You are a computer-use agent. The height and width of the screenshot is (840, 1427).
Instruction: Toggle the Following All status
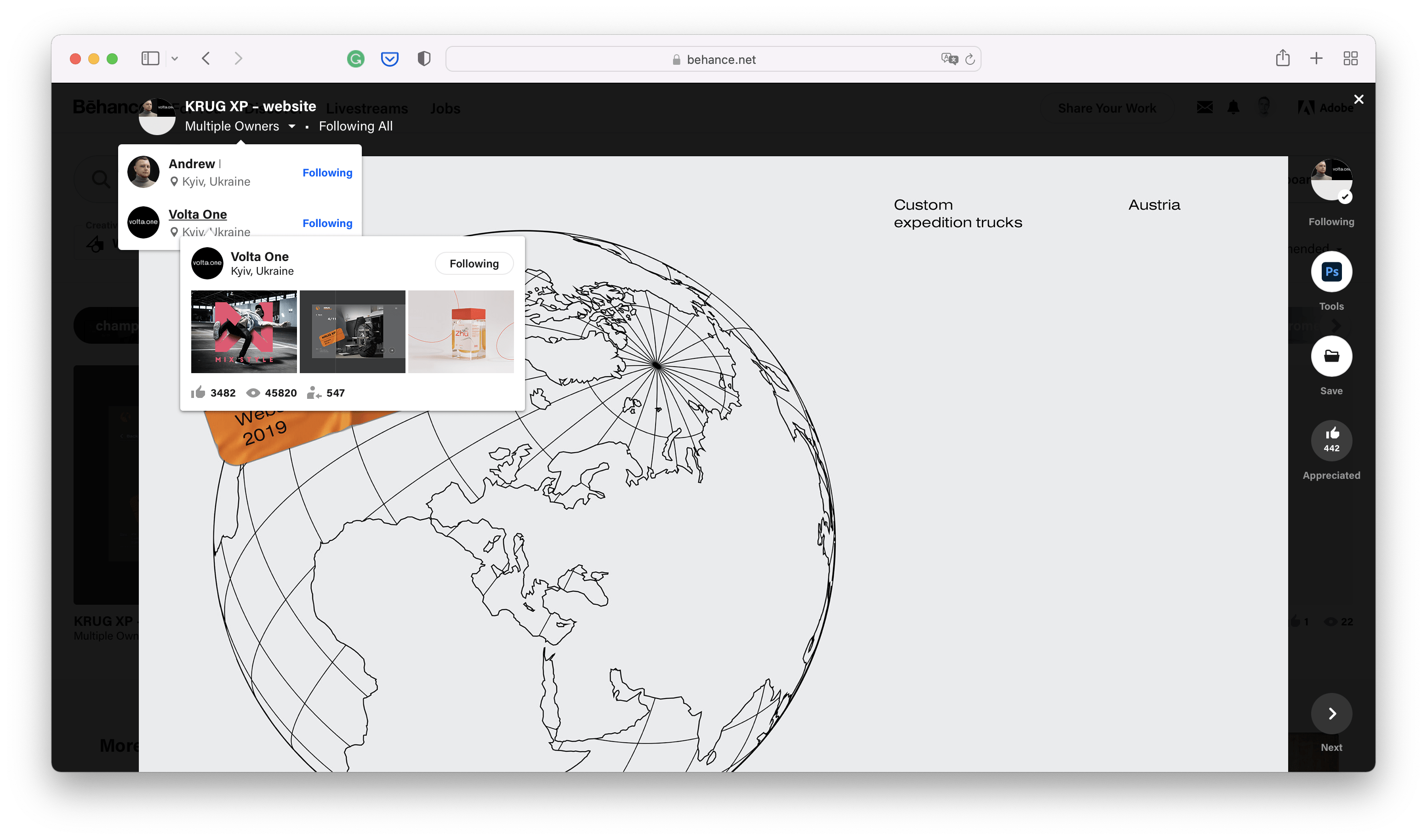tap(356, 126)
